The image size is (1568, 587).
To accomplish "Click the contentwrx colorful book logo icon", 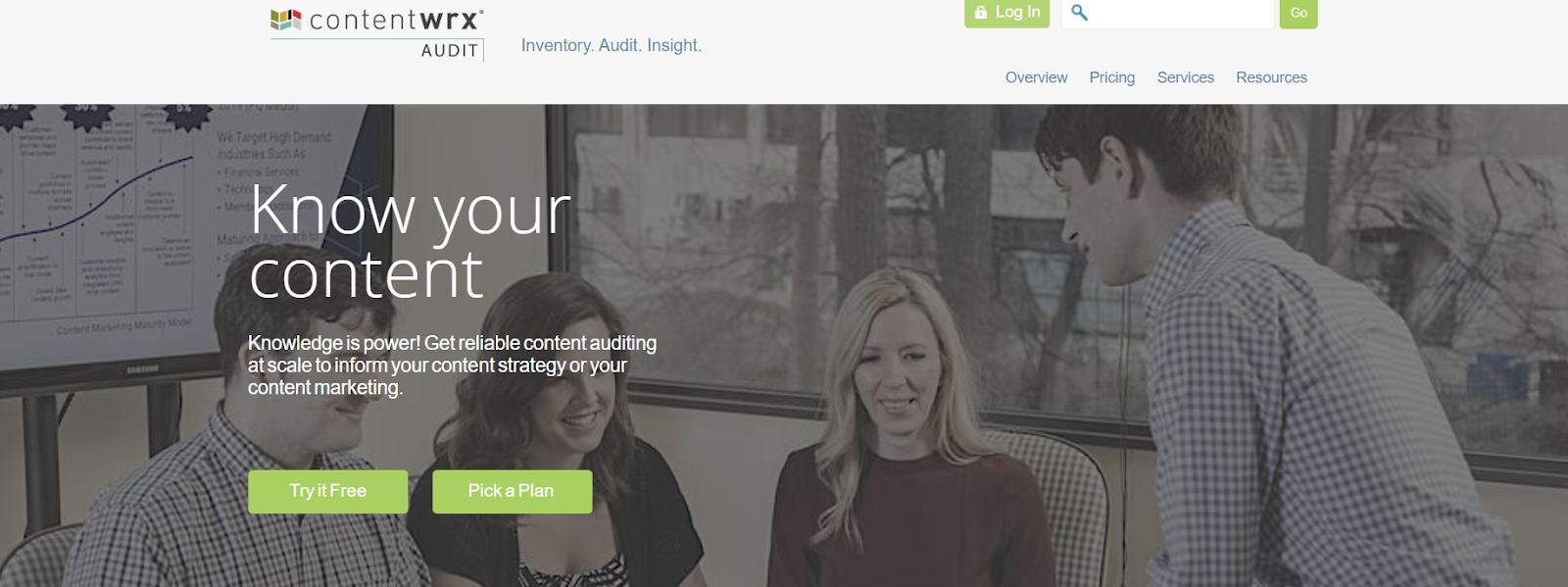I will [x=285, y=20].
